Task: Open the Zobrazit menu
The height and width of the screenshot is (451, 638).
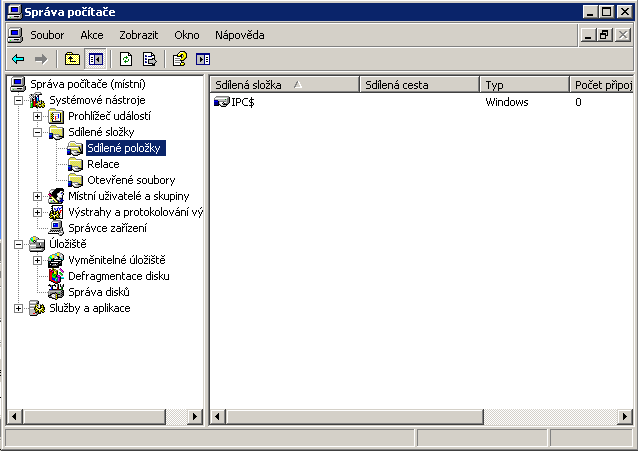Action: (139, 35)
